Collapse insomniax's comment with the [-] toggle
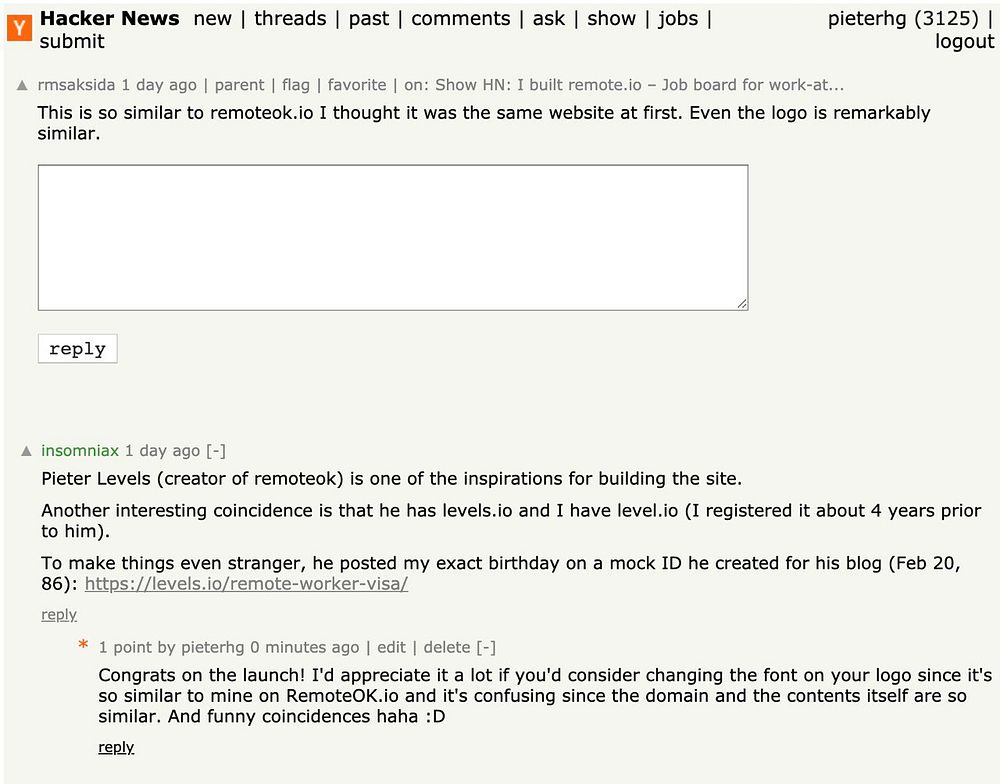The width and height of the screenshot is (1000, 784). [215, 451]
